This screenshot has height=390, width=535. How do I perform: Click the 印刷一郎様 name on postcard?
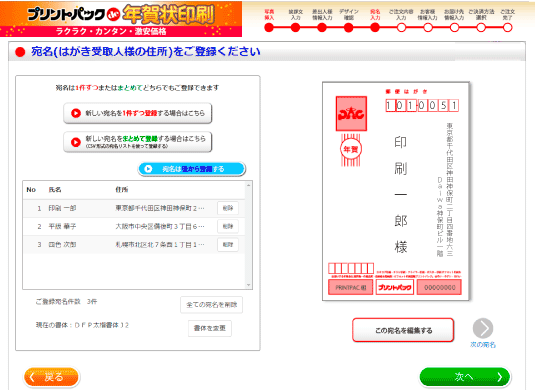[401, 194]
